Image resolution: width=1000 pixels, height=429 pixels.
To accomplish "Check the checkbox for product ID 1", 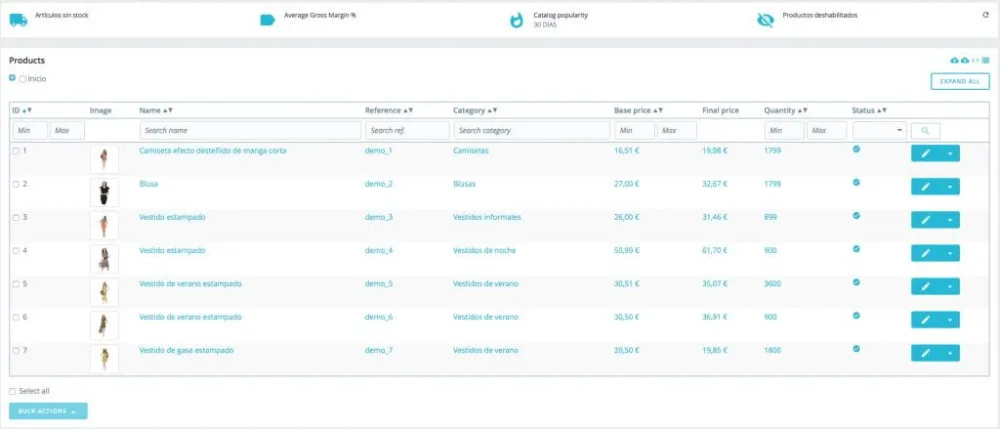I will click(16, 151).
